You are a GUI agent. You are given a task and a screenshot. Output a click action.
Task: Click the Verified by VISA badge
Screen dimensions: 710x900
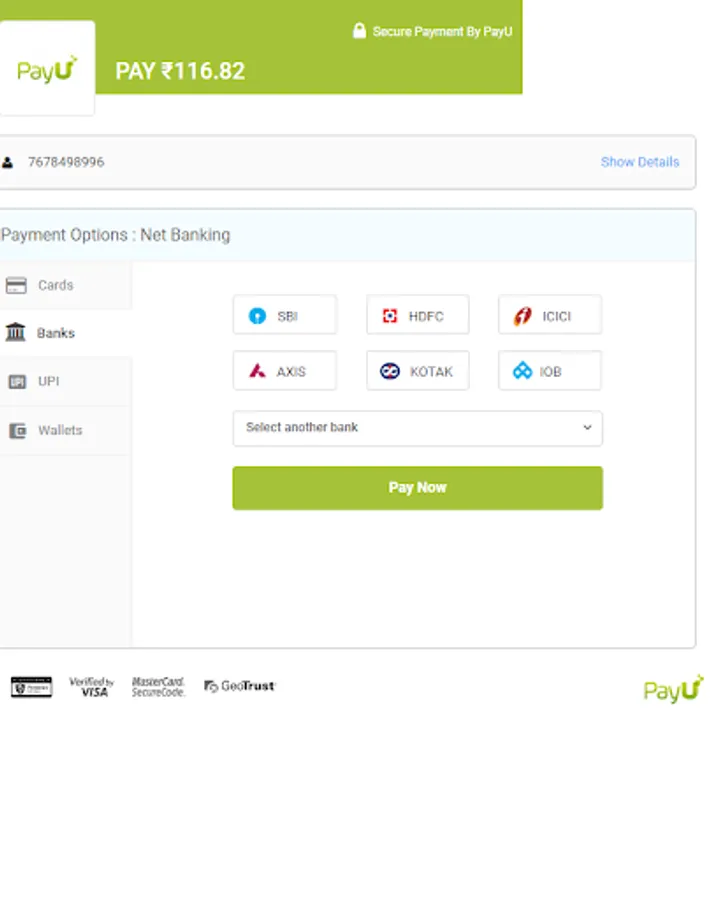click(92, 687)
